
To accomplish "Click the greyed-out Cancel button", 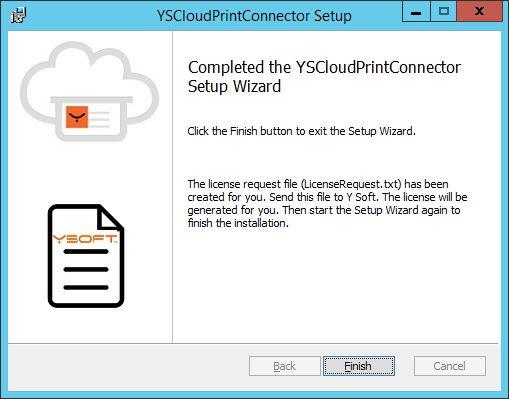I will (x=450, y=366).
